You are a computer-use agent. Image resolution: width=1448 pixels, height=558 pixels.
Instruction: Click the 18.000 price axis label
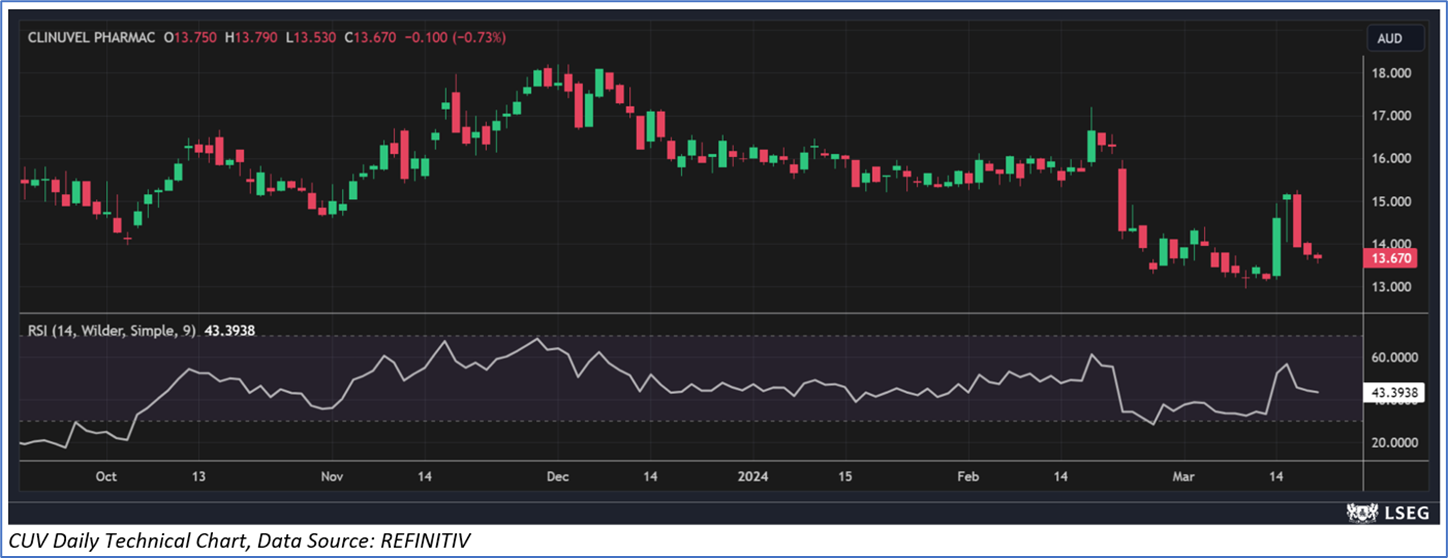point(1393,74)
